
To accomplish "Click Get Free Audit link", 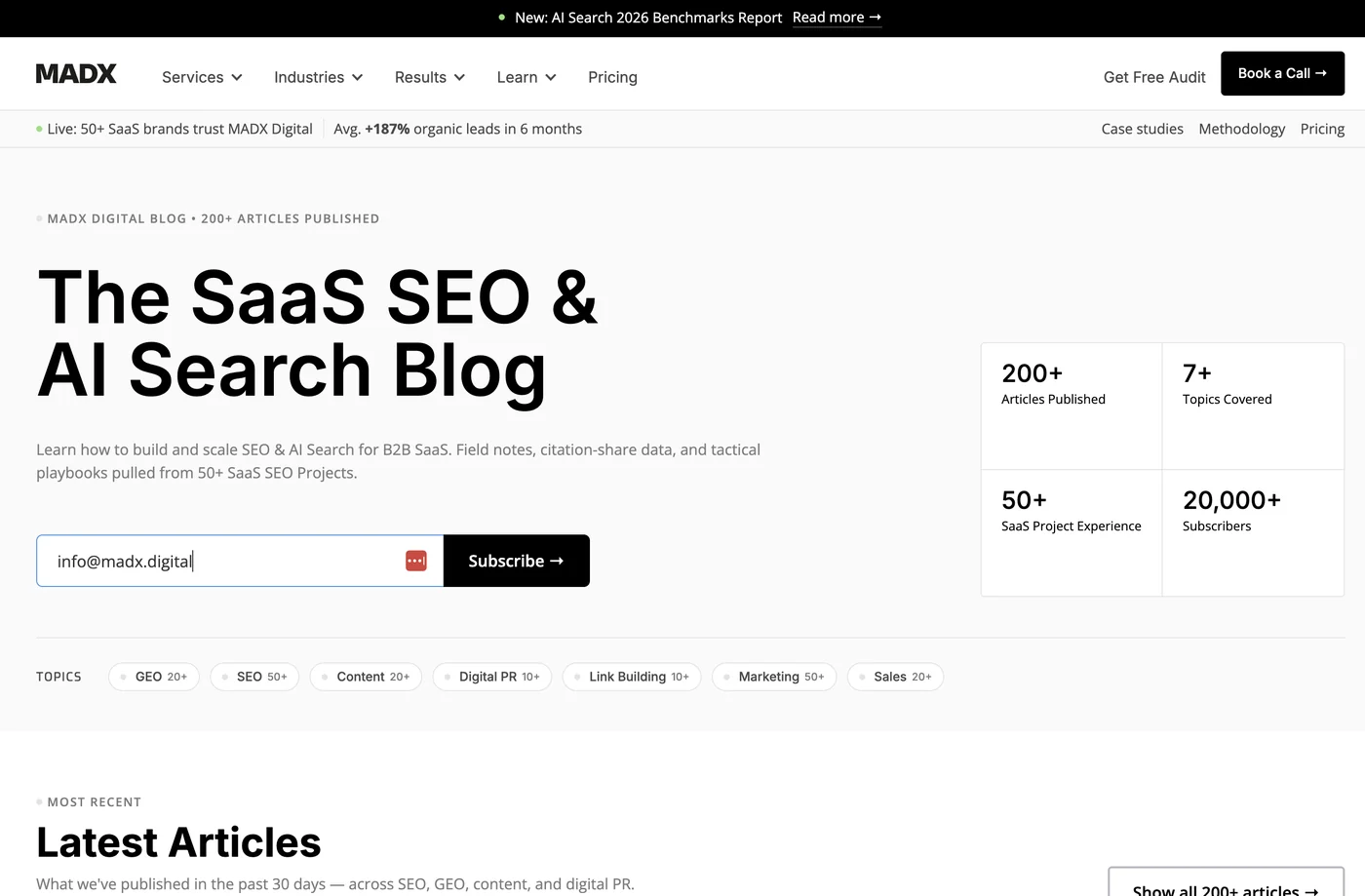I will click(x=1154, y=77).
